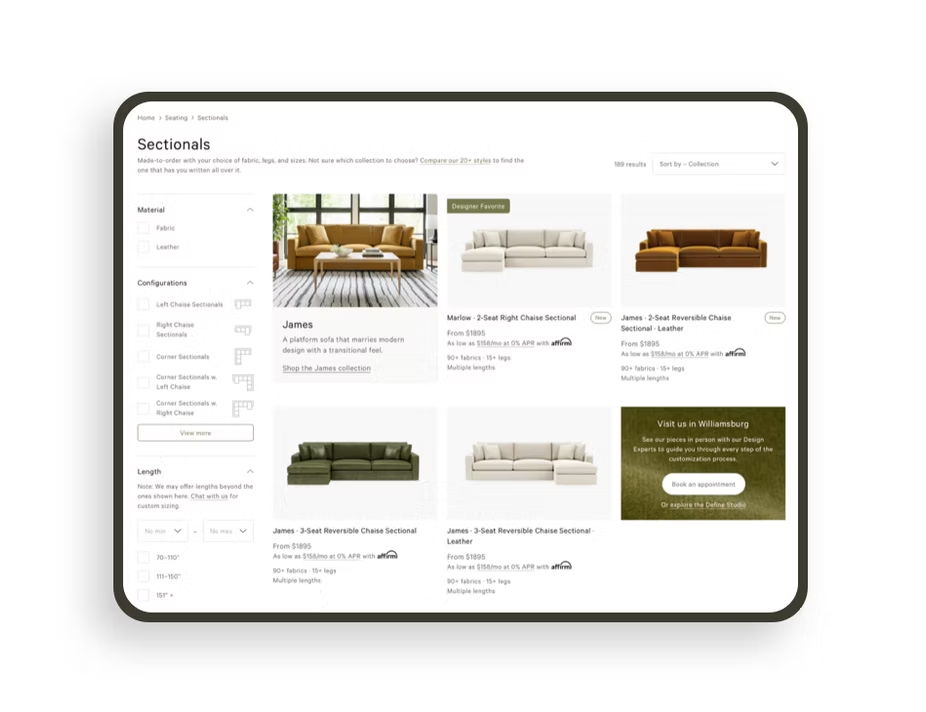Click James - 3-Seat Reversible Chaise Sectional - Leather title
The height and width of the screenshot is (712, 926).
(x=520, y=536)
